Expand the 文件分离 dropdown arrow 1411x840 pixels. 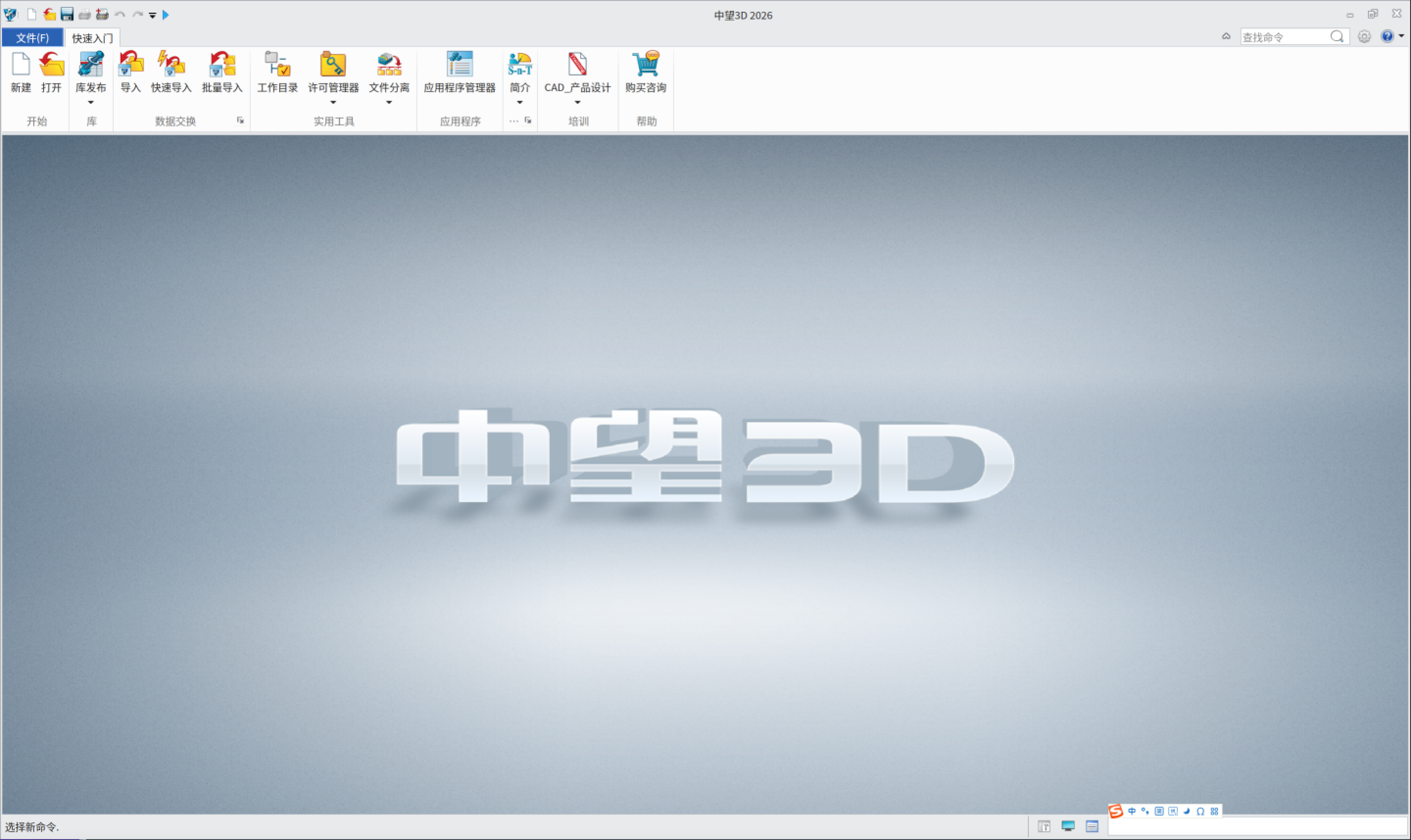pos(389,102)
